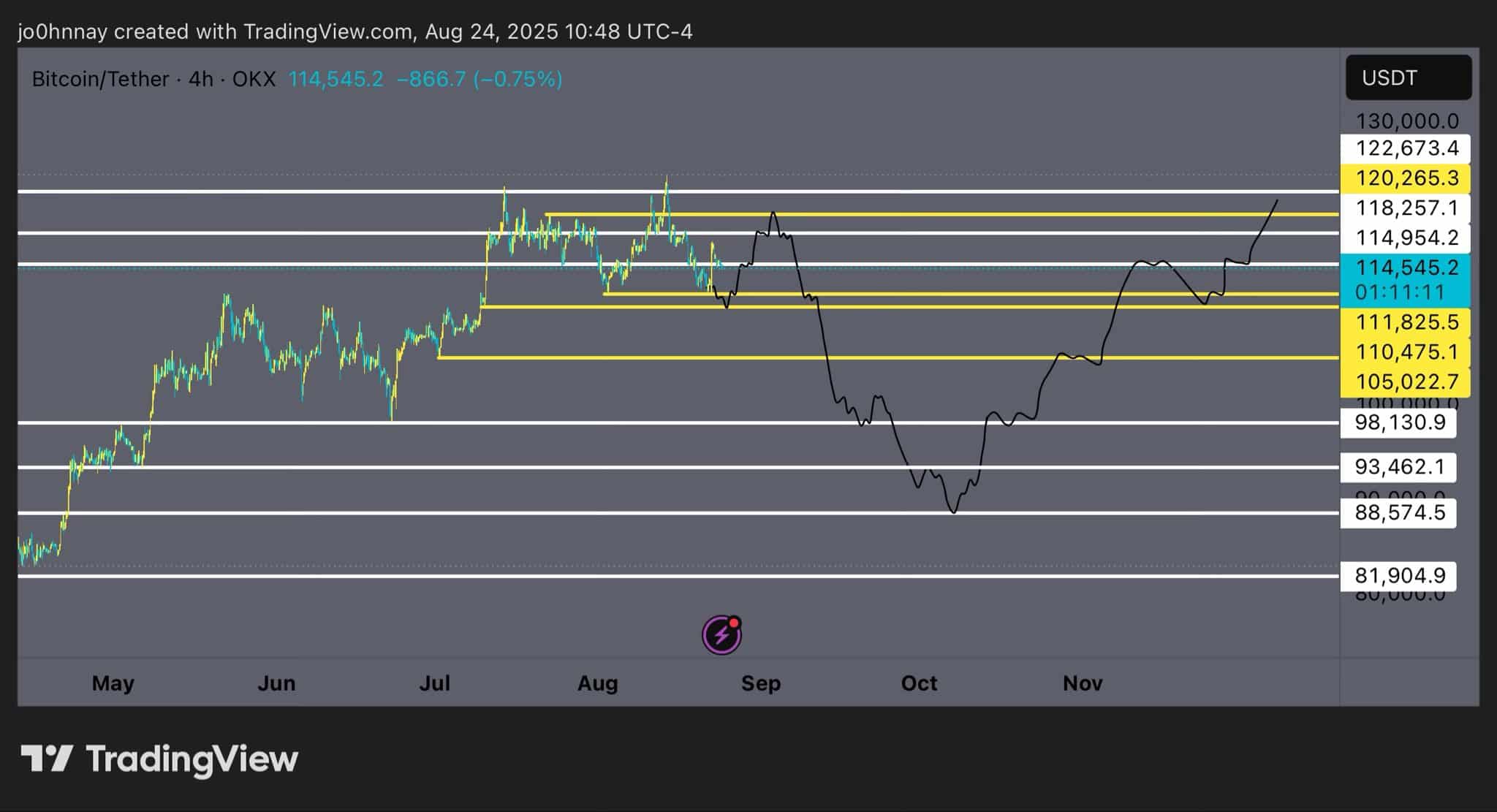
Task: Select the OKX exchange label
Action: [x=252, y=79]
